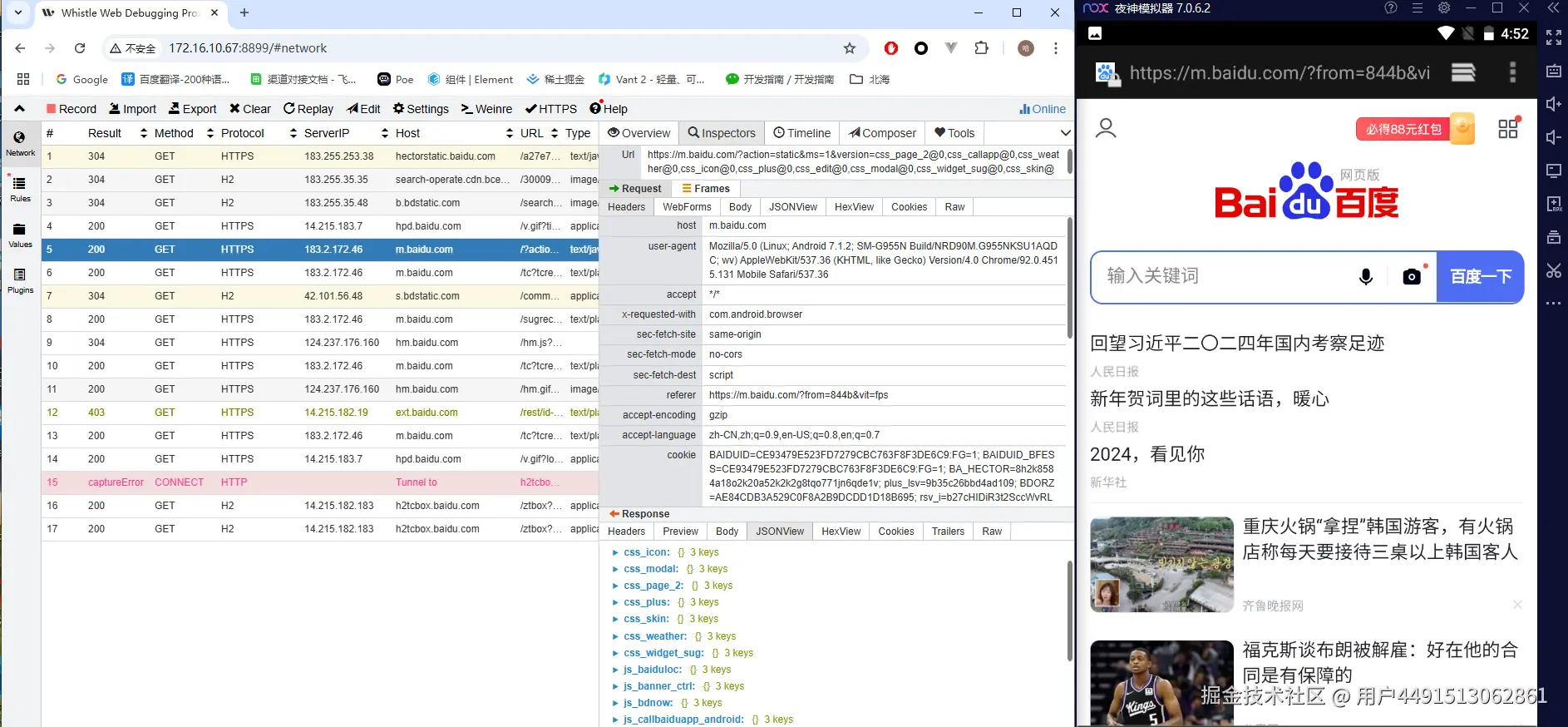
Task: Tap the 必得88元红包 banner
Action: (x=1415, y=129)
